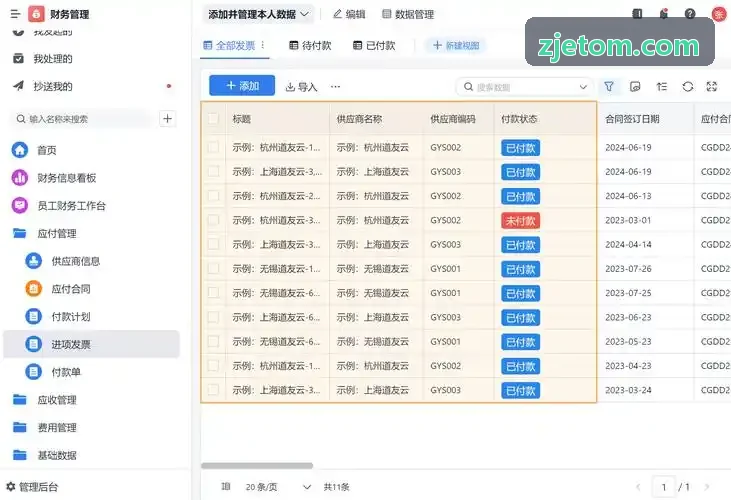Check the 杭州道友云-2... row checkbox

pos(213,196)
